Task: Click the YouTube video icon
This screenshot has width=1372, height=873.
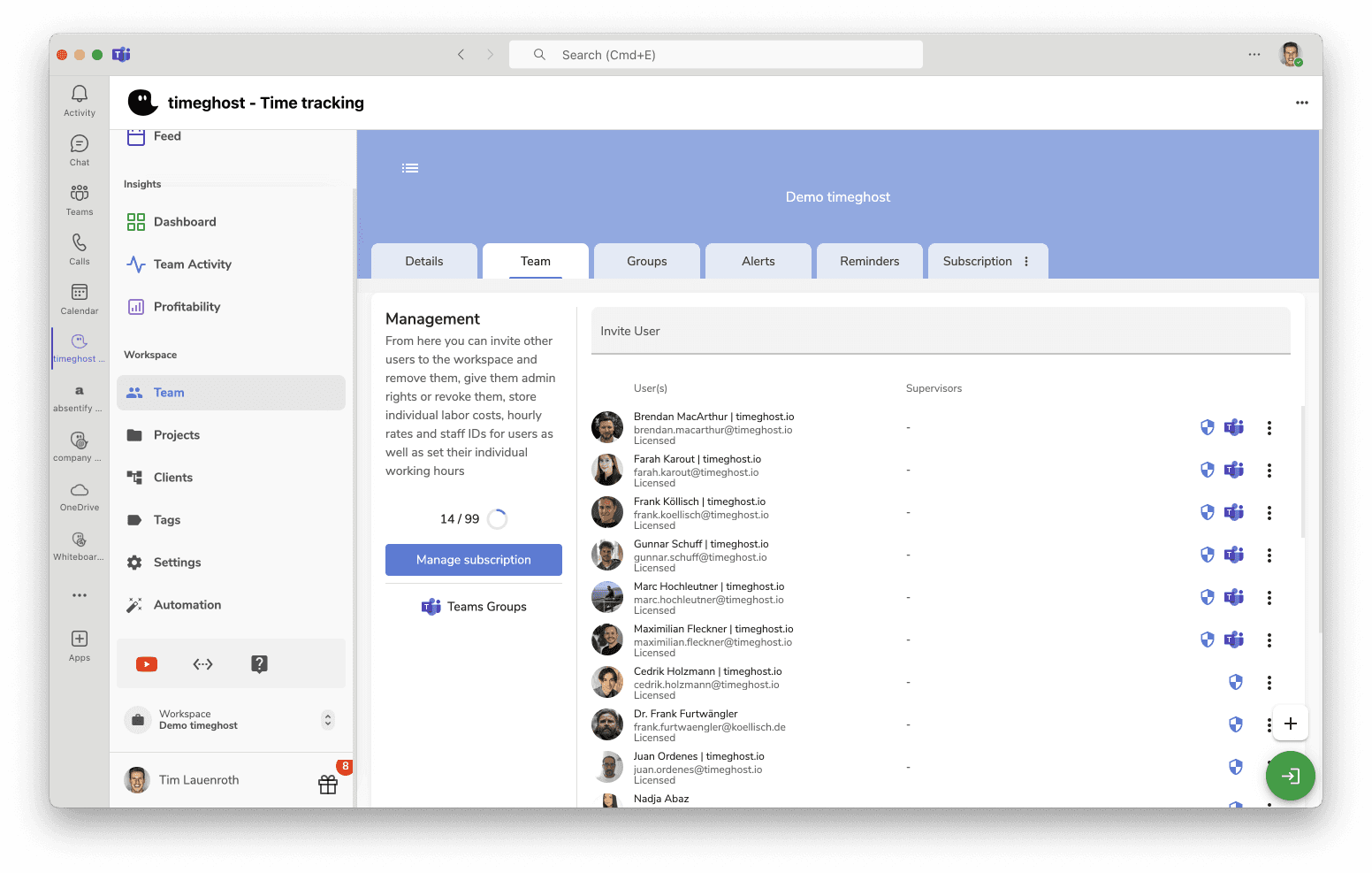Action: click(x=147, y=664)
